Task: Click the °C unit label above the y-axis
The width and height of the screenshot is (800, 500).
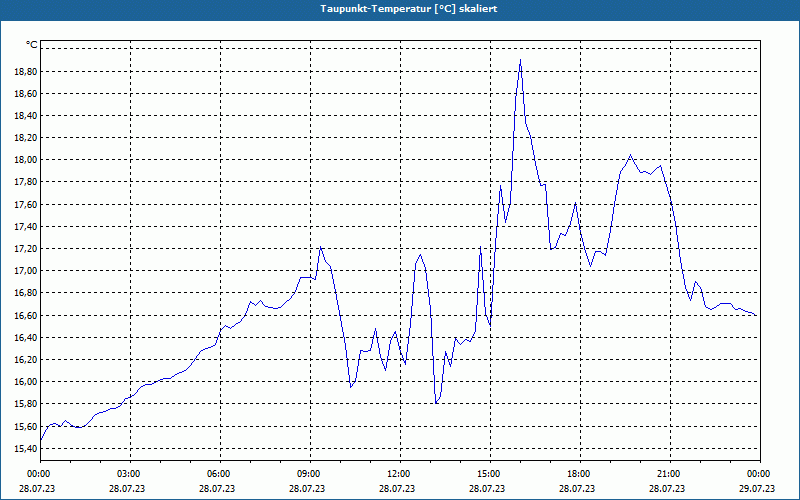Action: click(x=32, y=45)
